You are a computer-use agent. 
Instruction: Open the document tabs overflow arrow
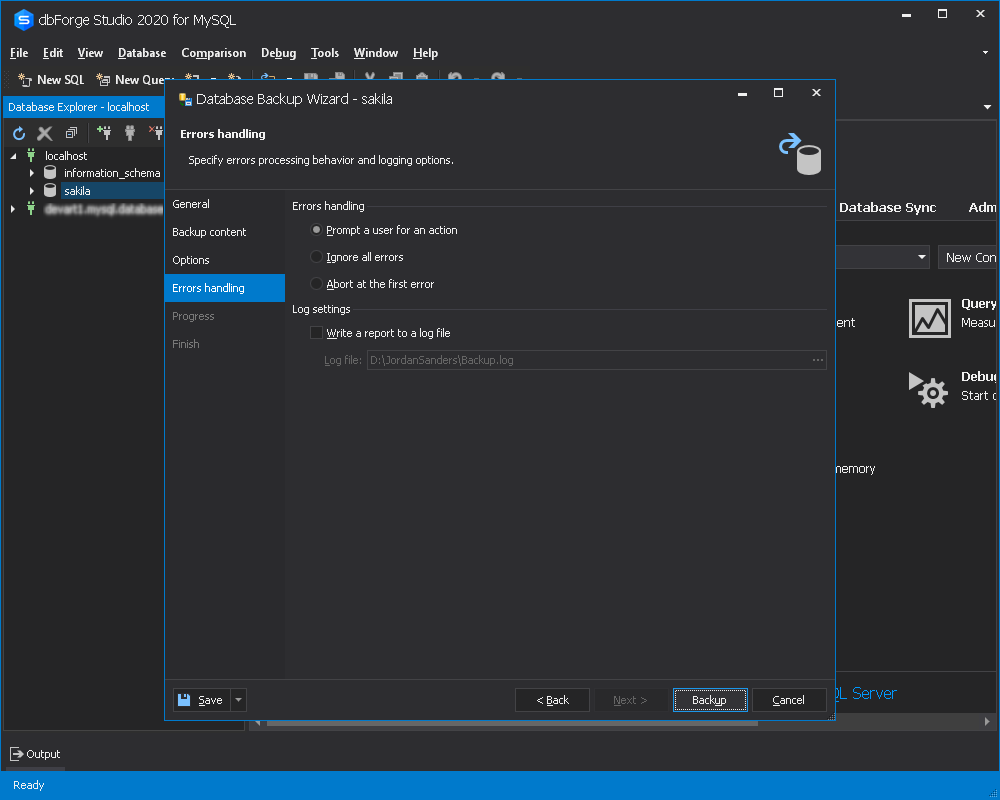987,107
